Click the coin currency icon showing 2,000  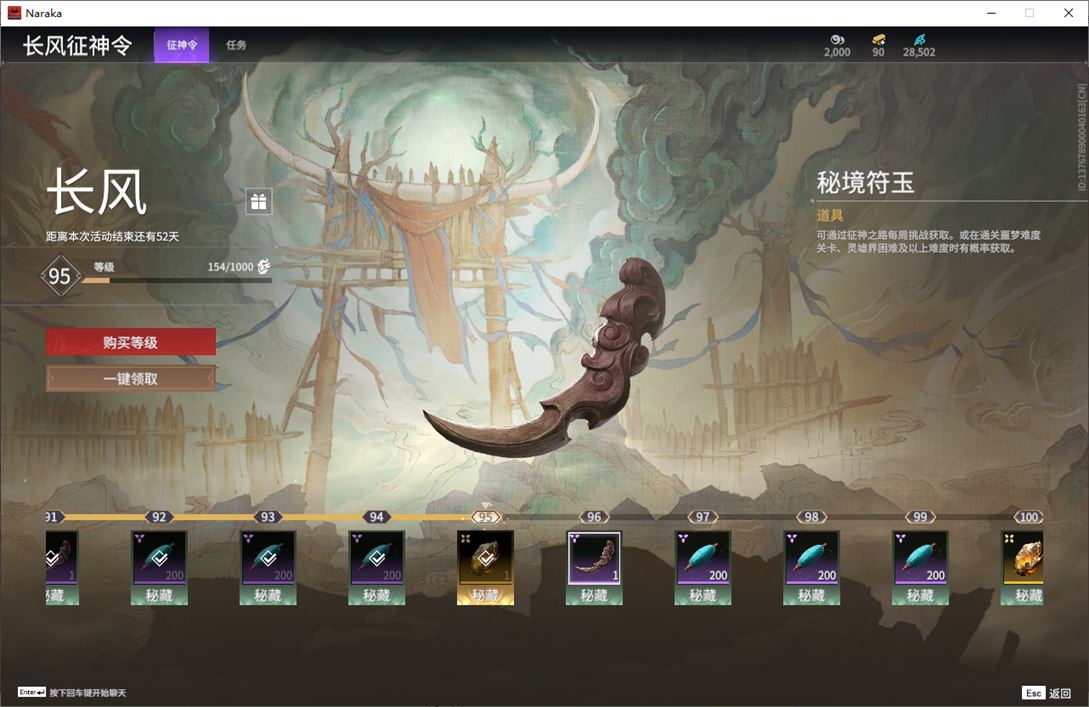(837, 40)
